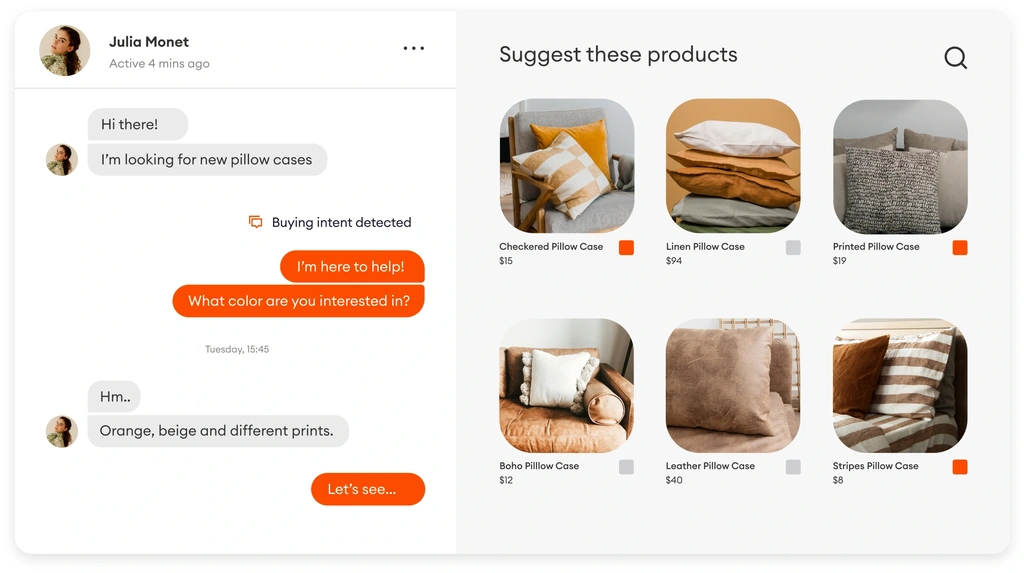Click the Stripes Pillow Case image
This screenshot has height=573, width=1024.
900,385
